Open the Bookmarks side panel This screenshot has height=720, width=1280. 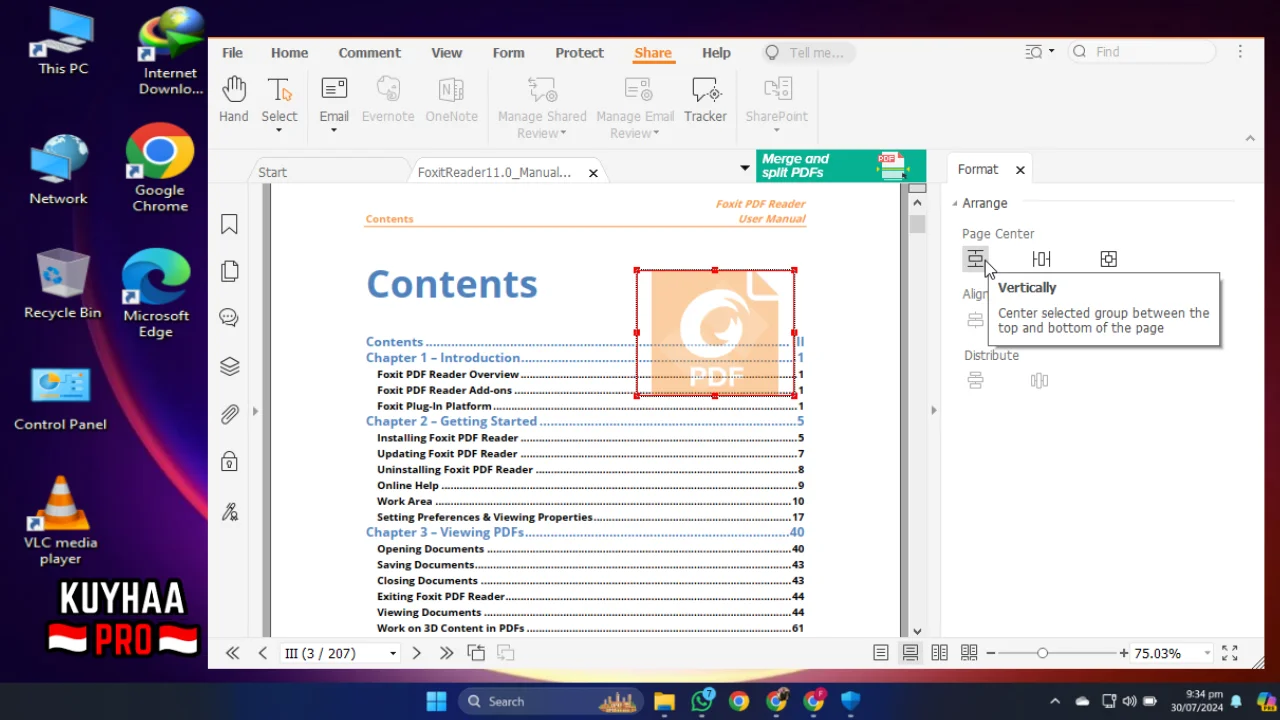click(x=230, y=224)
